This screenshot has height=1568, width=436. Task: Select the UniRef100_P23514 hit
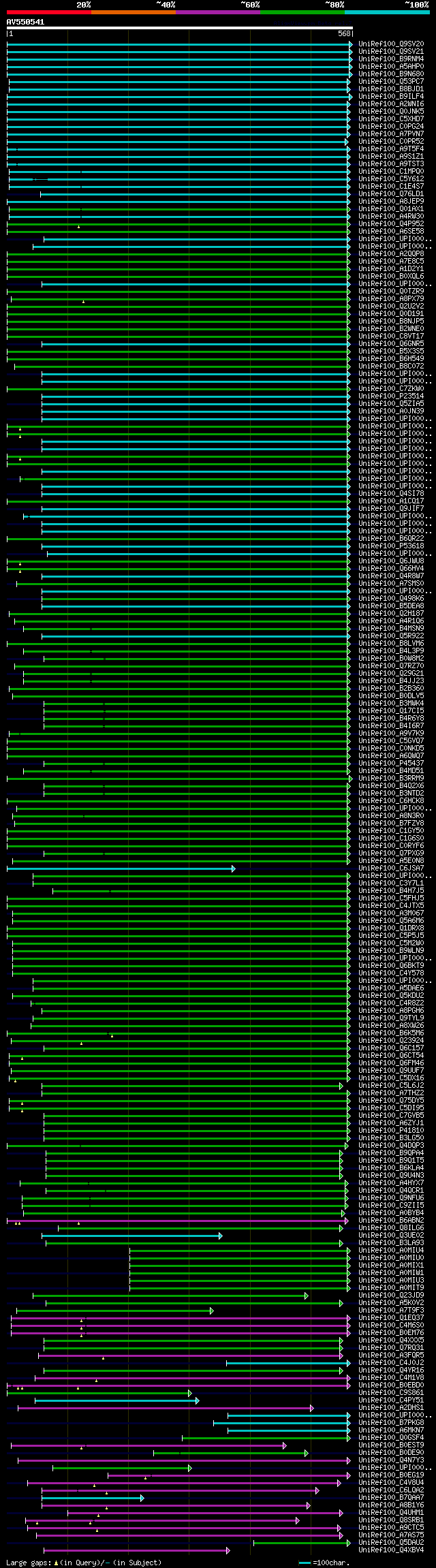coord(391,396)
